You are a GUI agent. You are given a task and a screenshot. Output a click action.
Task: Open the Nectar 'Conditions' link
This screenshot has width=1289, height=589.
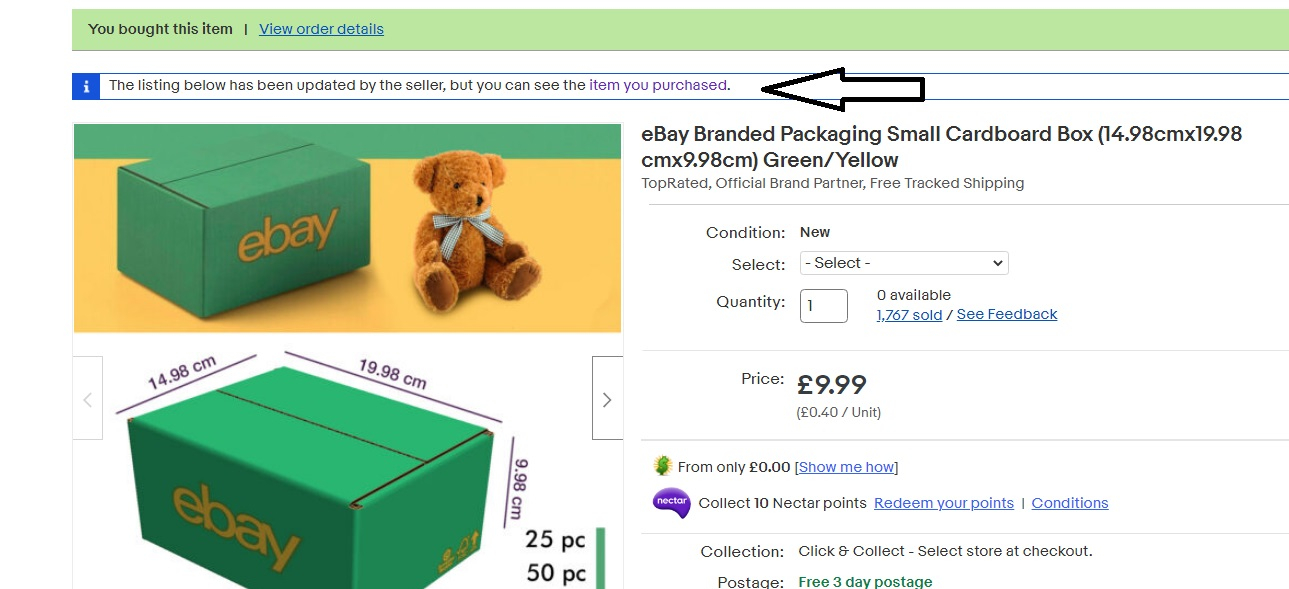pyautogui.click(x=1069, y=503)
